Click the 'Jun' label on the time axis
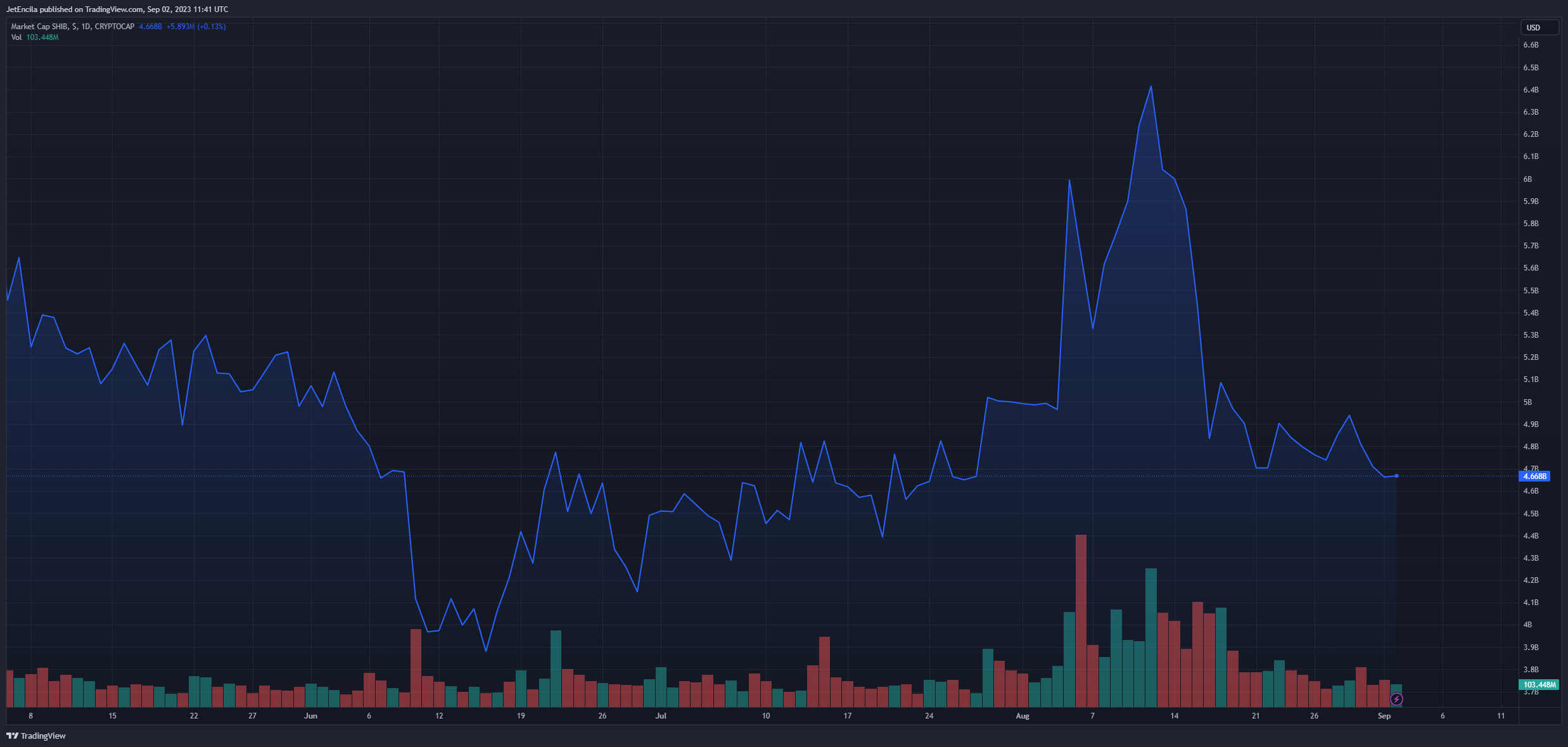The width and height of the screenshot is (1568, 747). [310, 716]
